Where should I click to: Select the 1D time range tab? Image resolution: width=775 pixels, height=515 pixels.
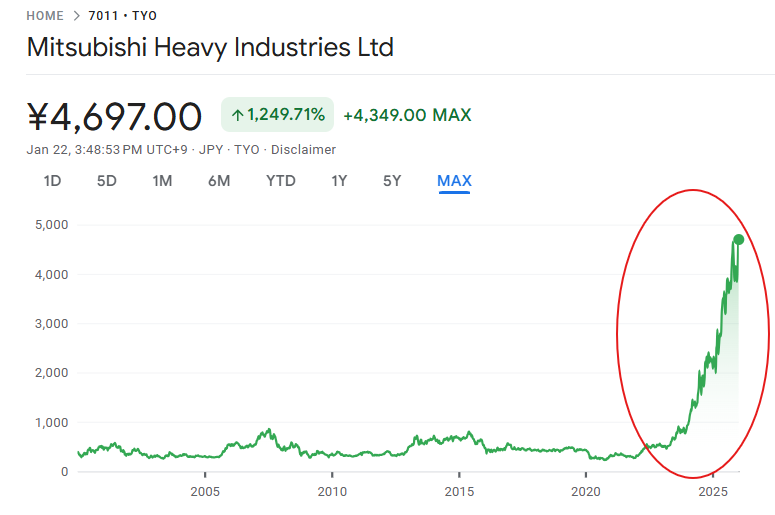coord(52,181)
